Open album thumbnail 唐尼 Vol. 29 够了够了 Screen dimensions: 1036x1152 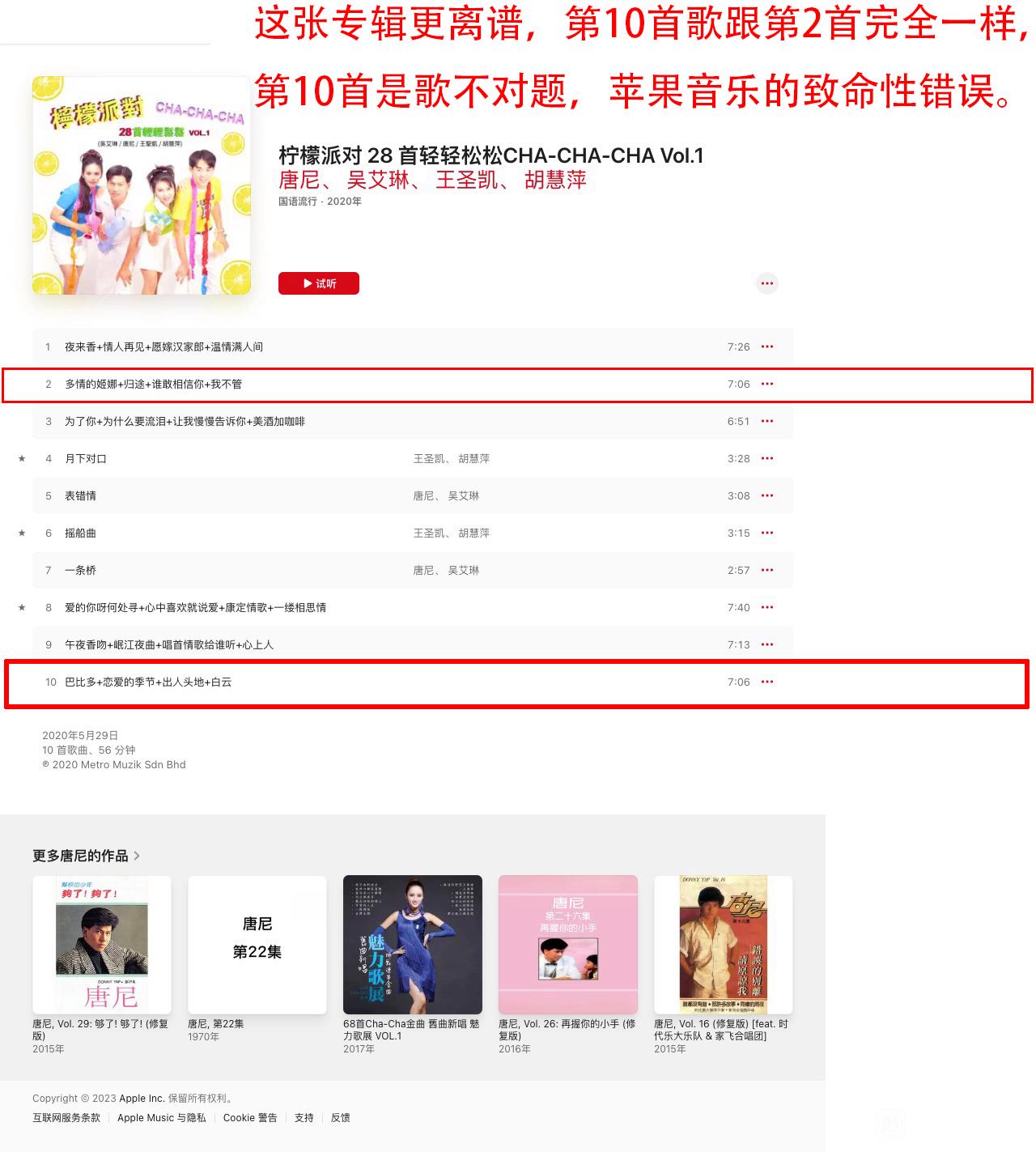[102, 945]
